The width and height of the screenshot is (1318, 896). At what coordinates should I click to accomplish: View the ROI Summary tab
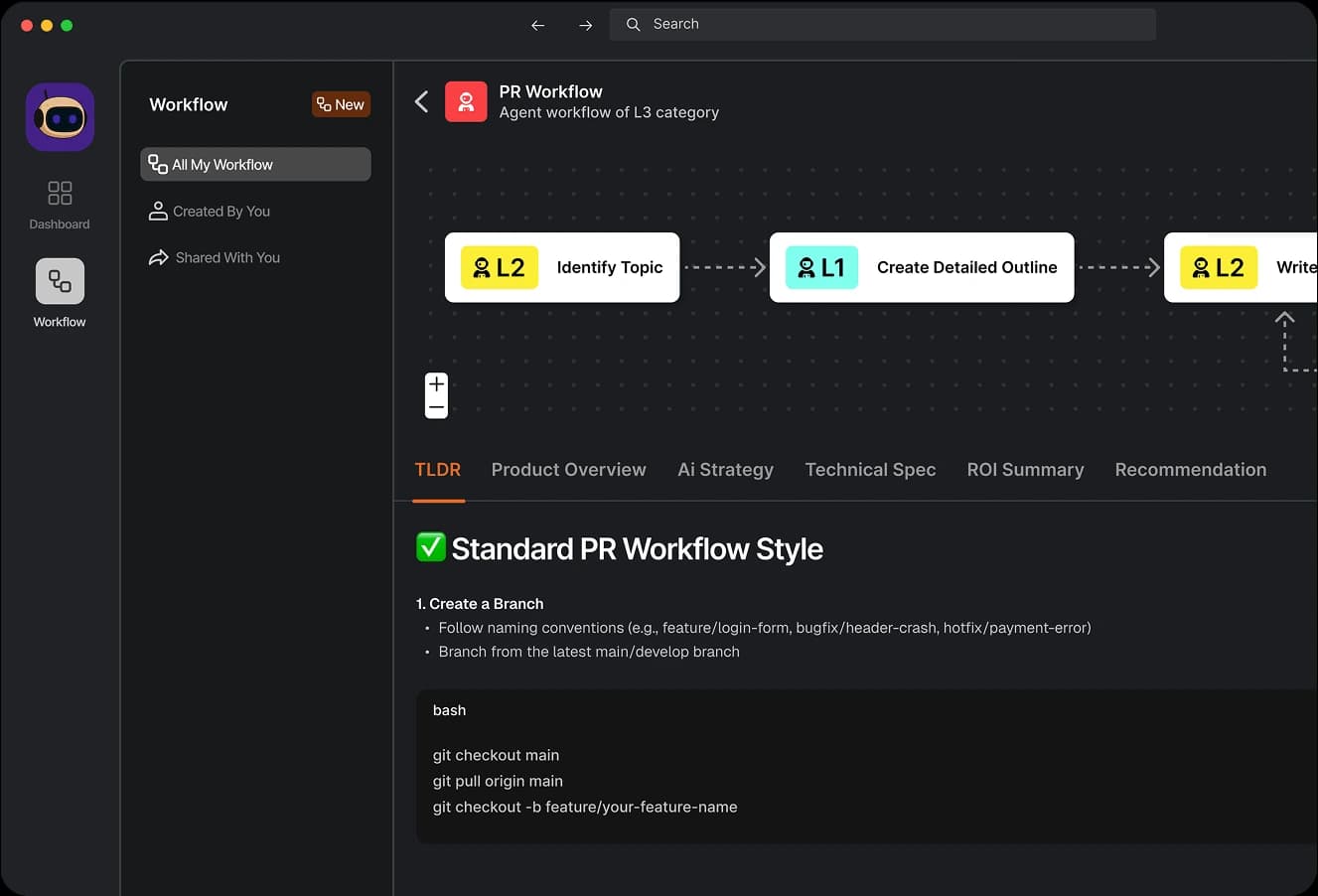coord(1025,470)
